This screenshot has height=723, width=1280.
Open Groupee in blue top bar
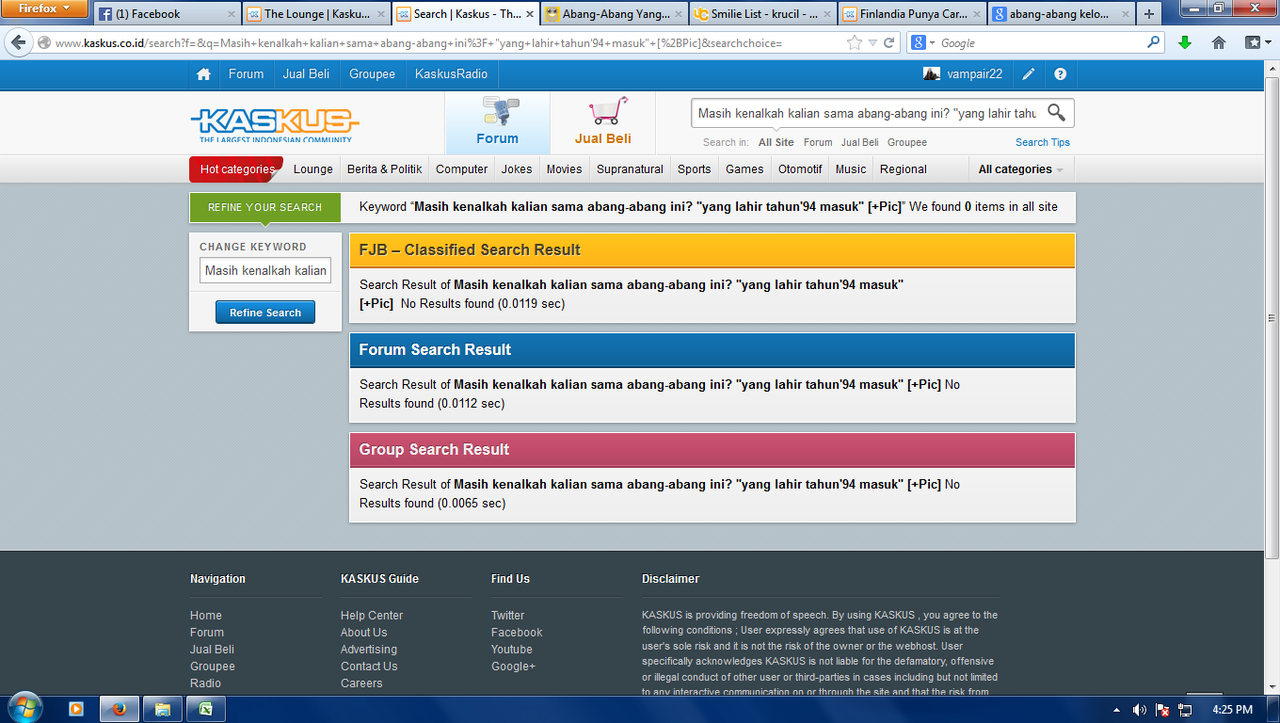(372, 74)
